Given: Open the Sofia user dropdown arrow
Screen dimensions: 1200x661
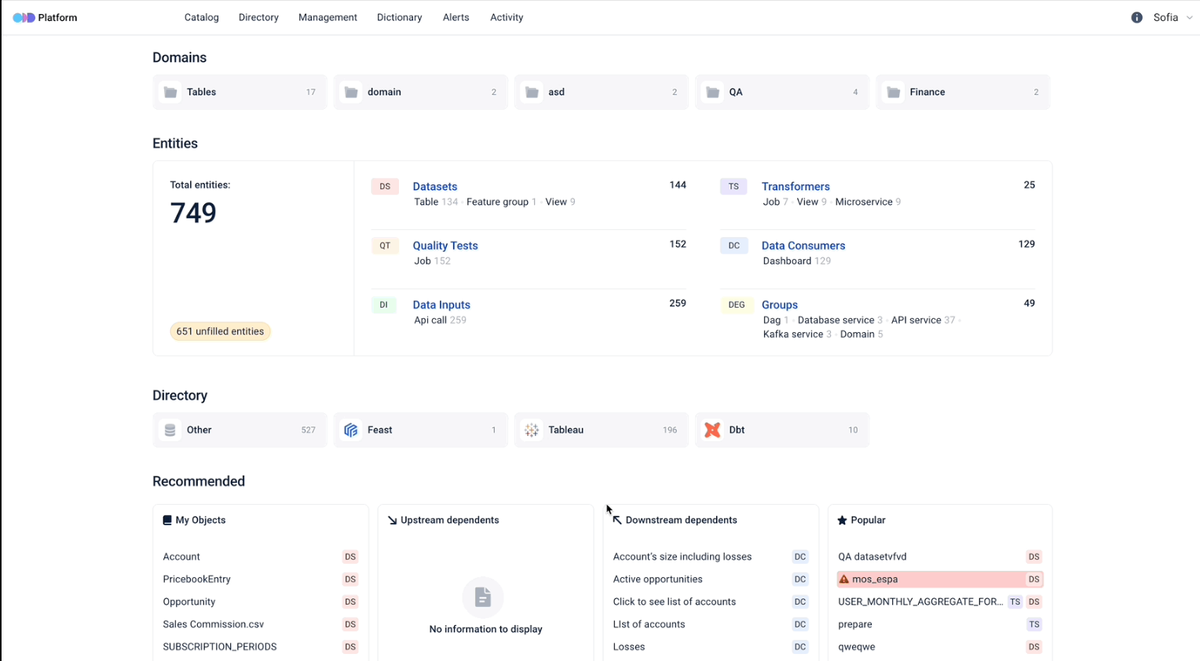Looking at the screenshot, I should coord(1189,18).
